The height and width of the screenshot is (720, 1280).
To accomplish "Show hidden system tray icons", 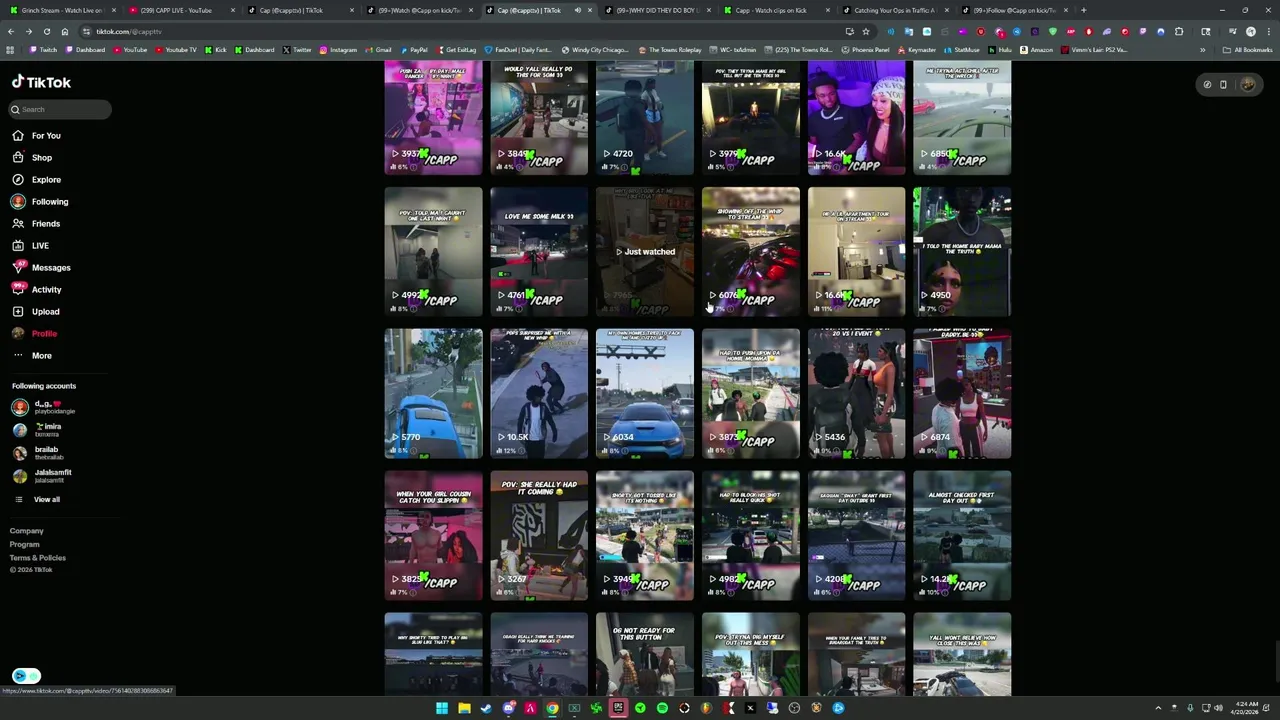I will coord(1159,708).
